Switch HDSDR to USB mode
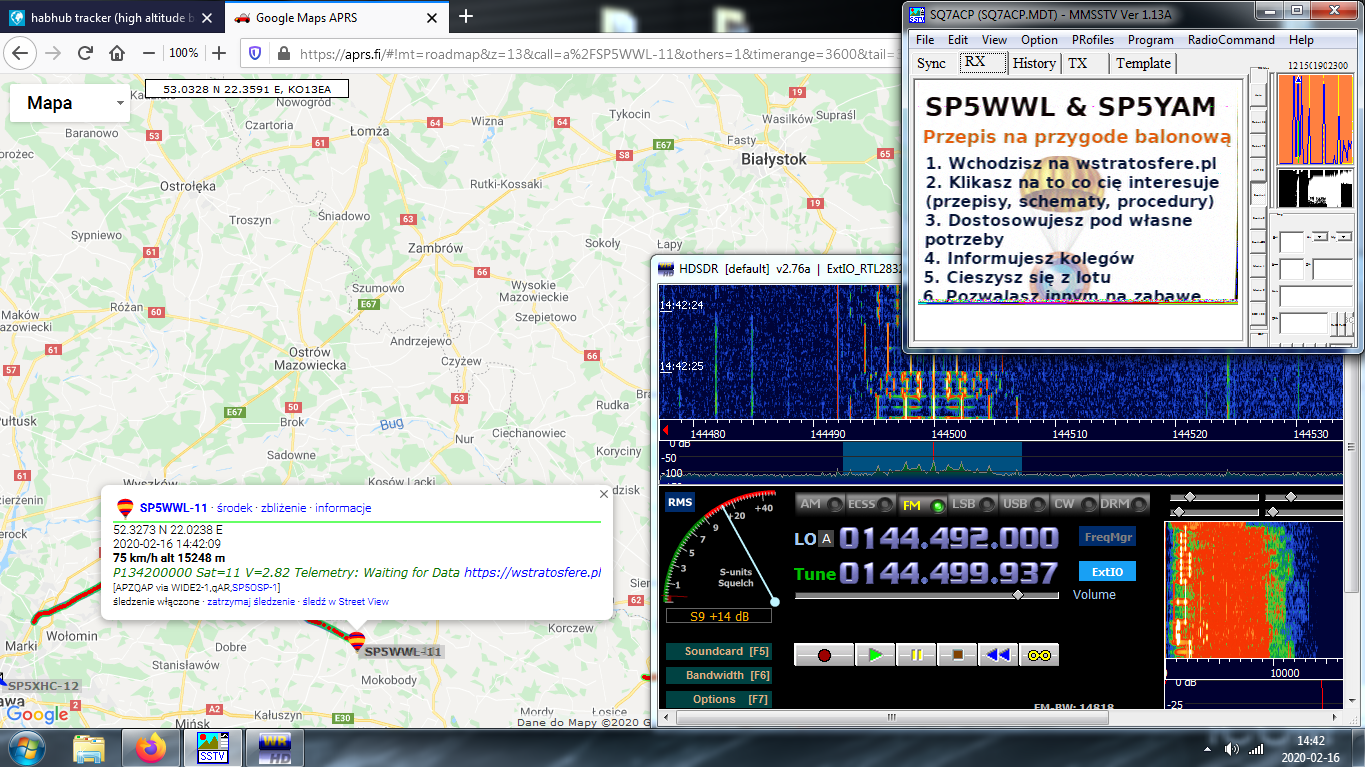This screenshot has width=1365, height=767. click(x=1023, y=505)
